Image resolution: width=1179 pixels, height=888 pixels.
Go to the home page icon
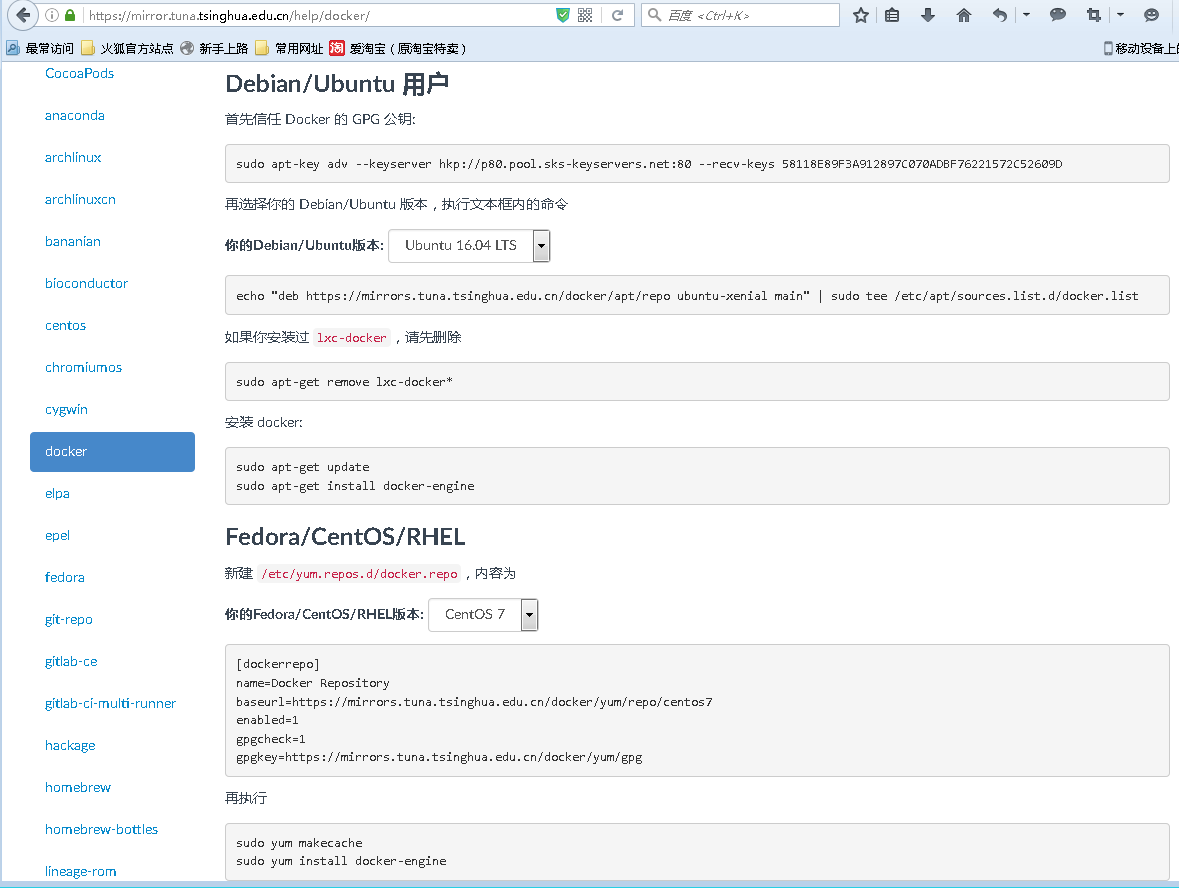coord(964,15)
